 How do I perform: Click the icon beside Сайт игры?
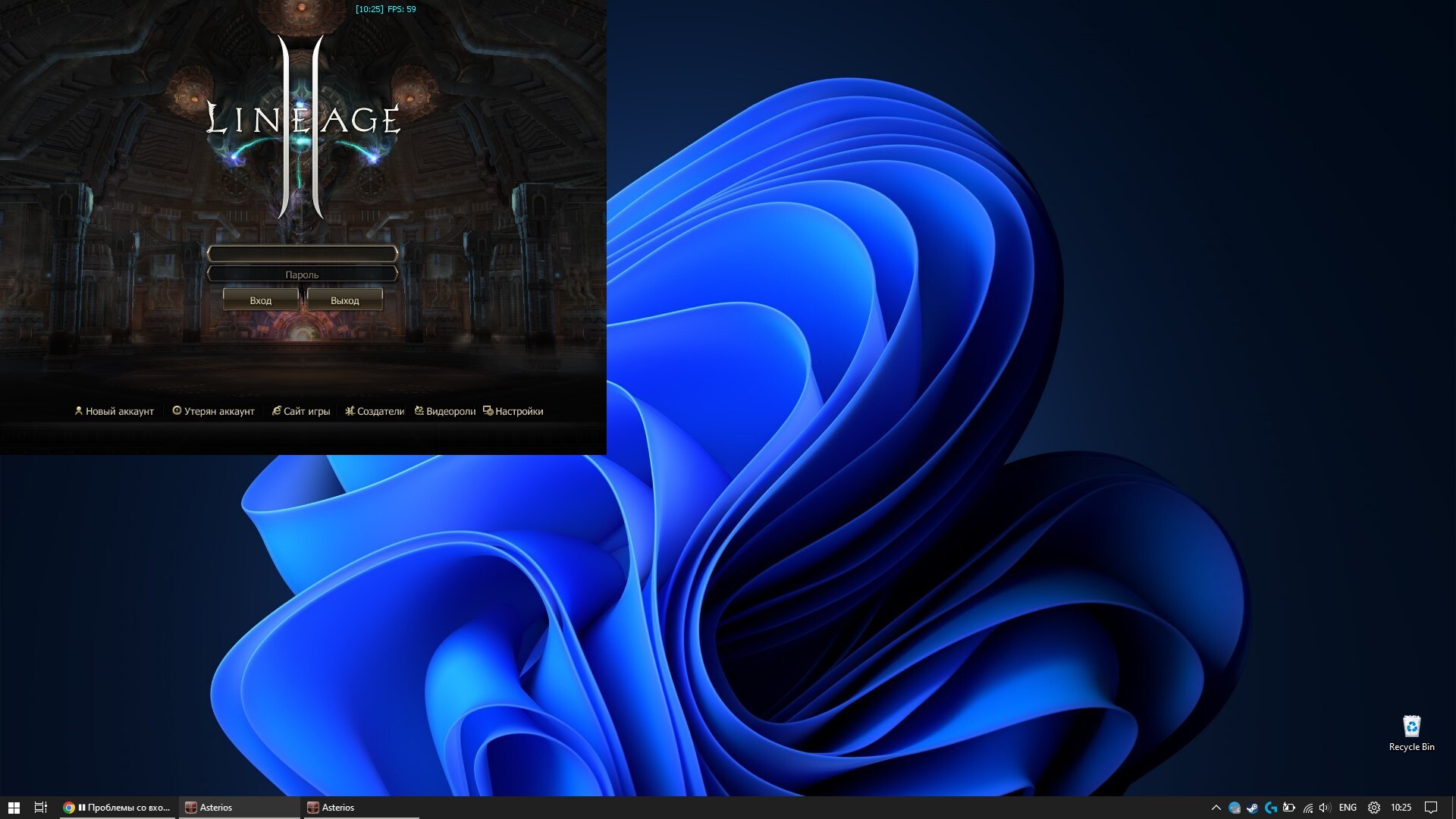pos(277,410)
